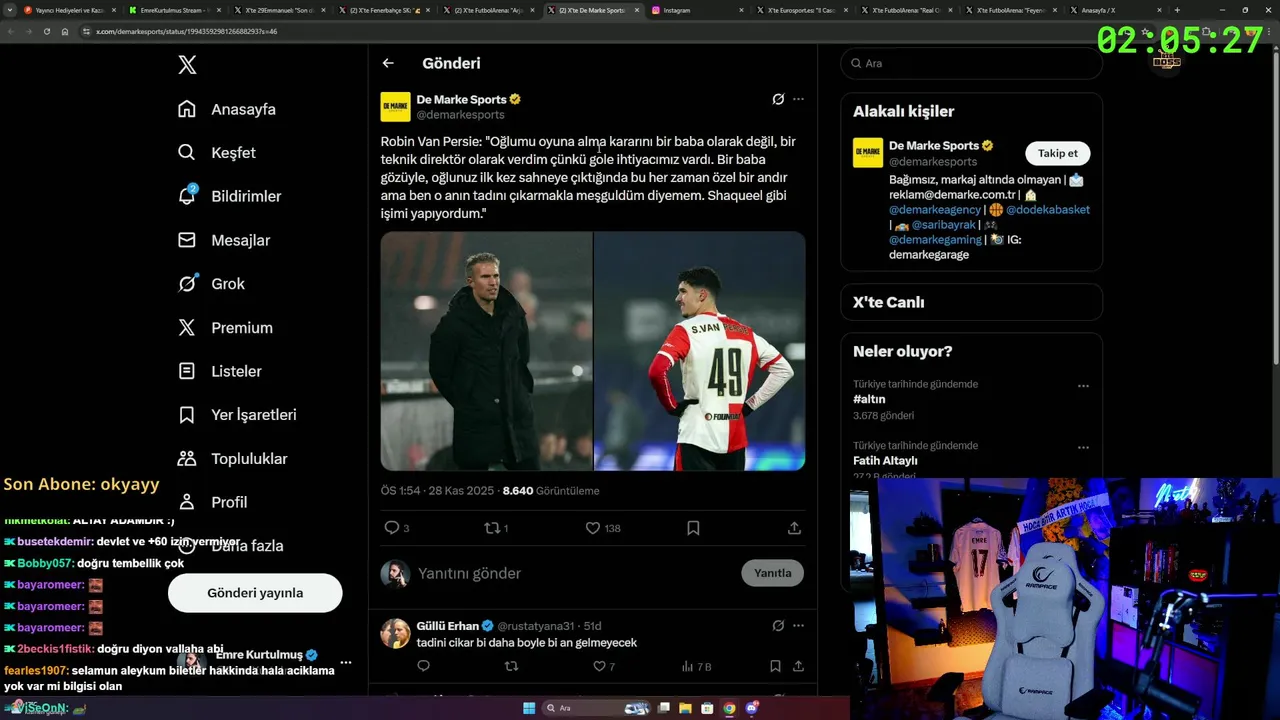The height and width of the screenshot is (720, 1280).
Task: Click the X logo in sidebar
Action: [x=187, y=65]
